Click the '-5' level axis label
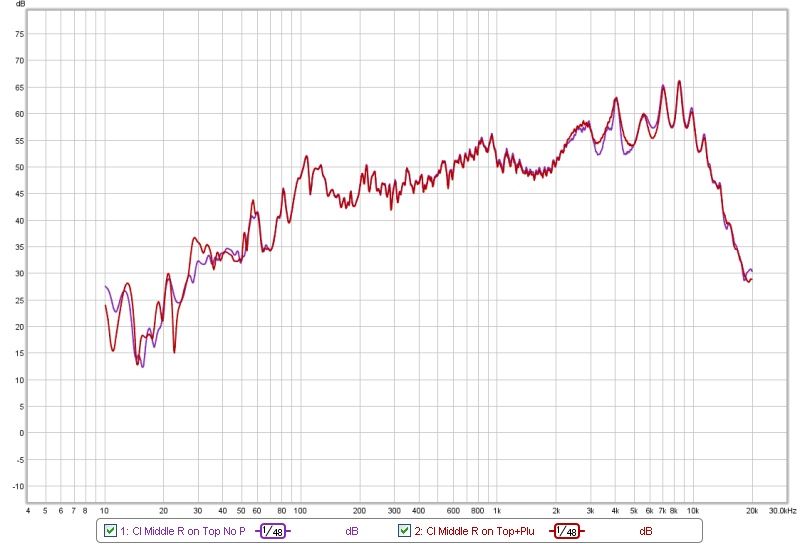The width and height of the screenshot is (800, 544). click(19, 460)
